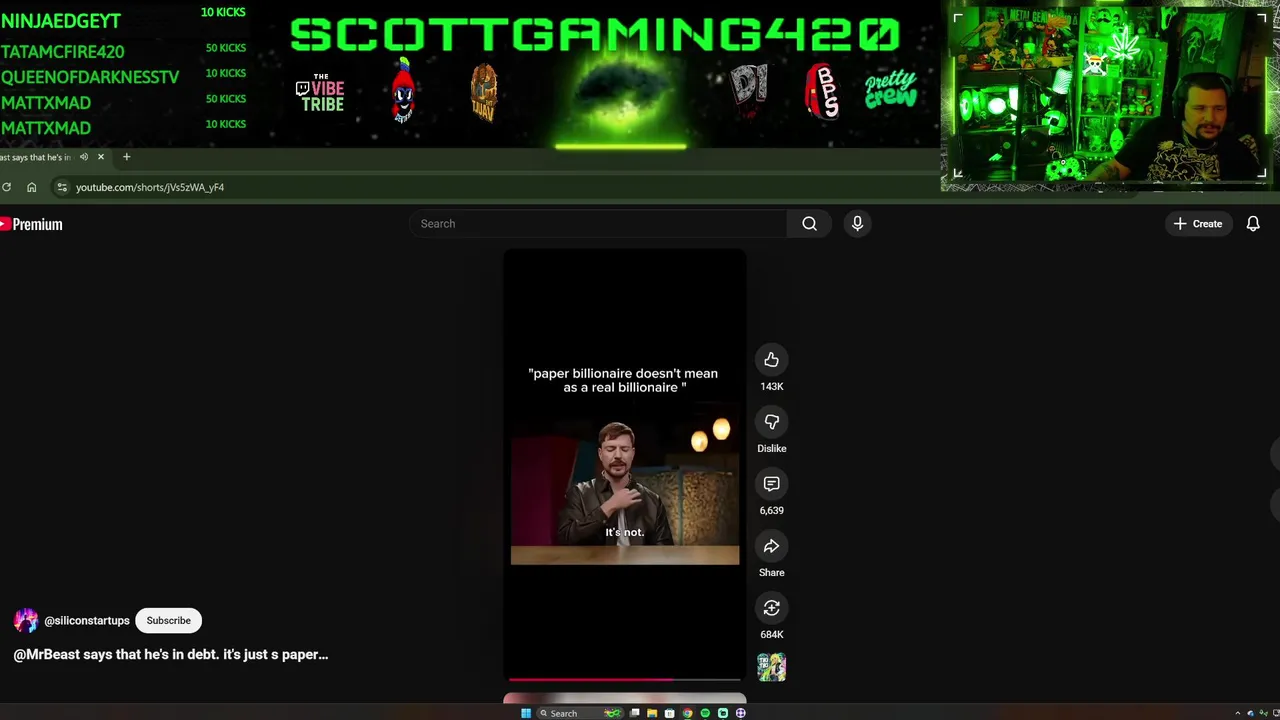Focus the YouTube search field

pos(598,224)
